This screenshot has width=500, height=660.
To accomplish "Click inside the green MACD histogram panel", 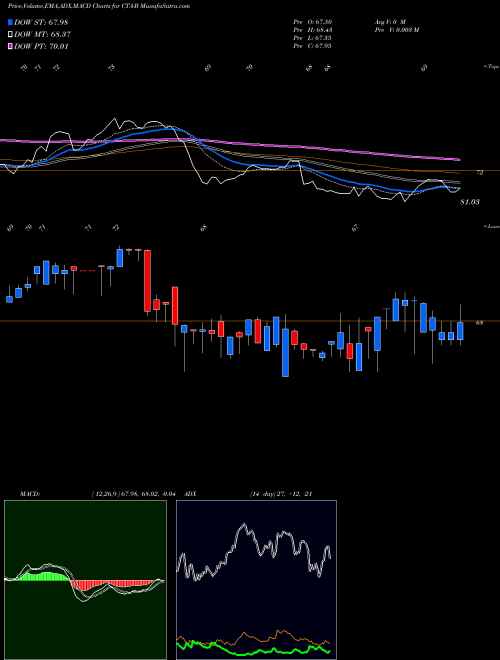I will (85, 580).
